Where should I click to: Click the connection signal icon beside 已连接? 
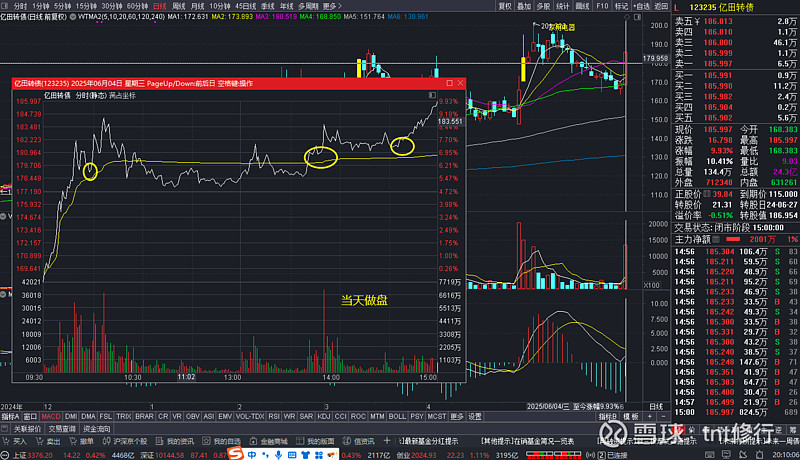(590, 454)
